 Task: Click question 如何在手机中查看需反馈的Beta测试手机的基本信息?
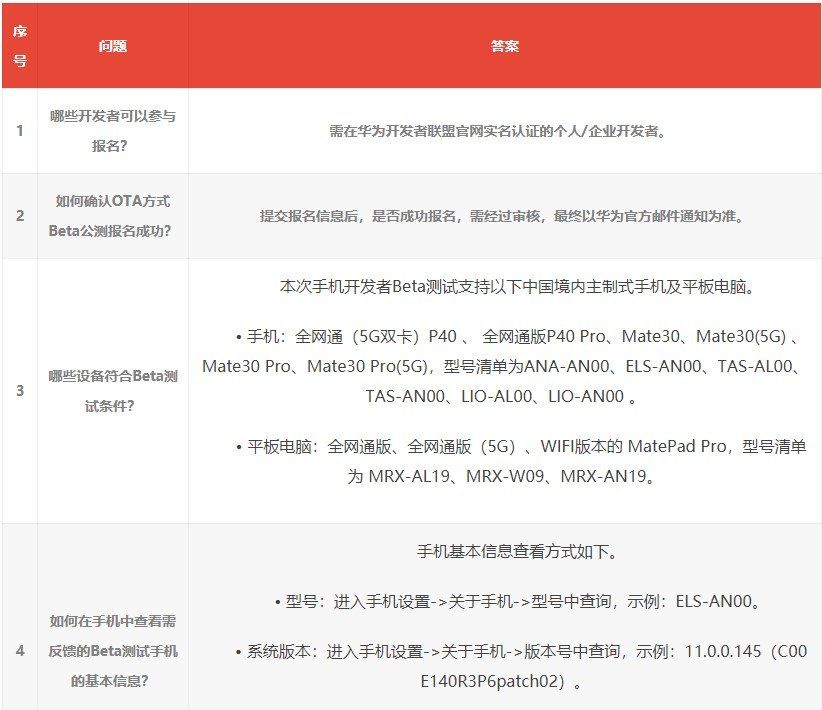113,651
